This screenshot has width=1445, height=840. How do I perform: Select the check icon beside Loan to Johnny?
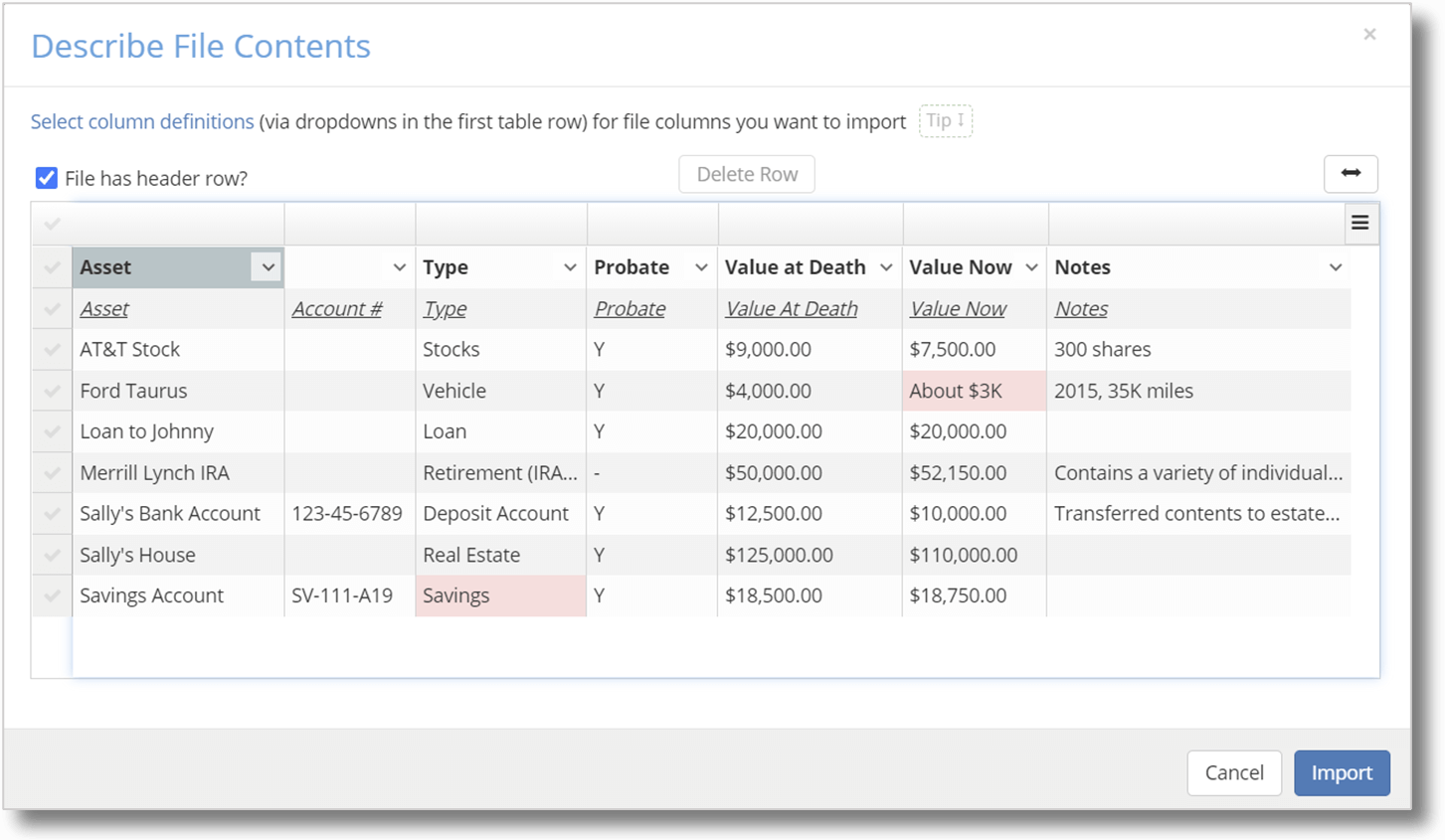point(51,430)
